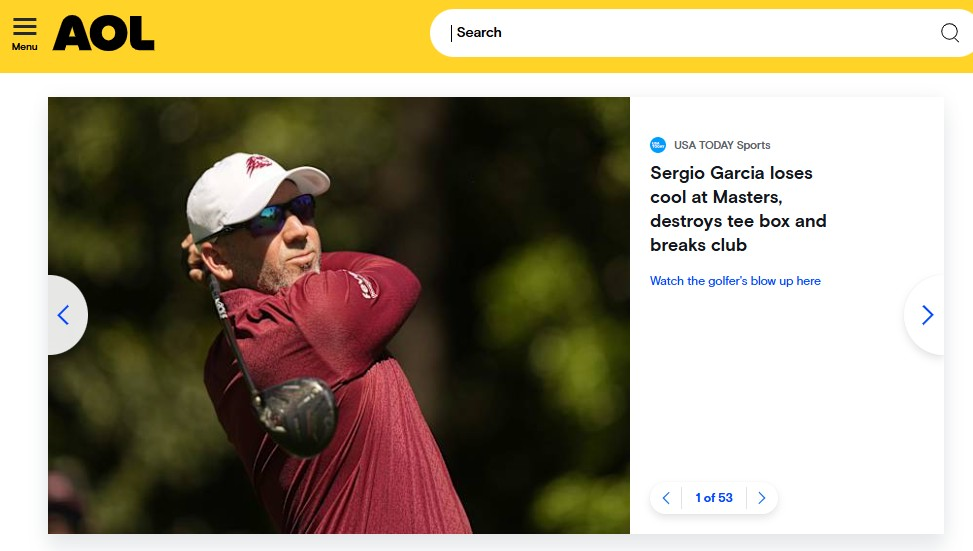Image resolution: width=973 pixels, height=551 pixels.
Task: Click the Menu text label
Action: tap(25, 47)
